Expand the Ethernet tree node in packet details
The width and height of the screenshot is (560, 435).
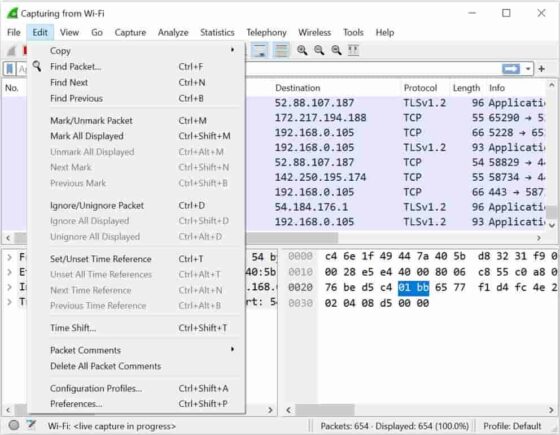(x=9, y=272)
